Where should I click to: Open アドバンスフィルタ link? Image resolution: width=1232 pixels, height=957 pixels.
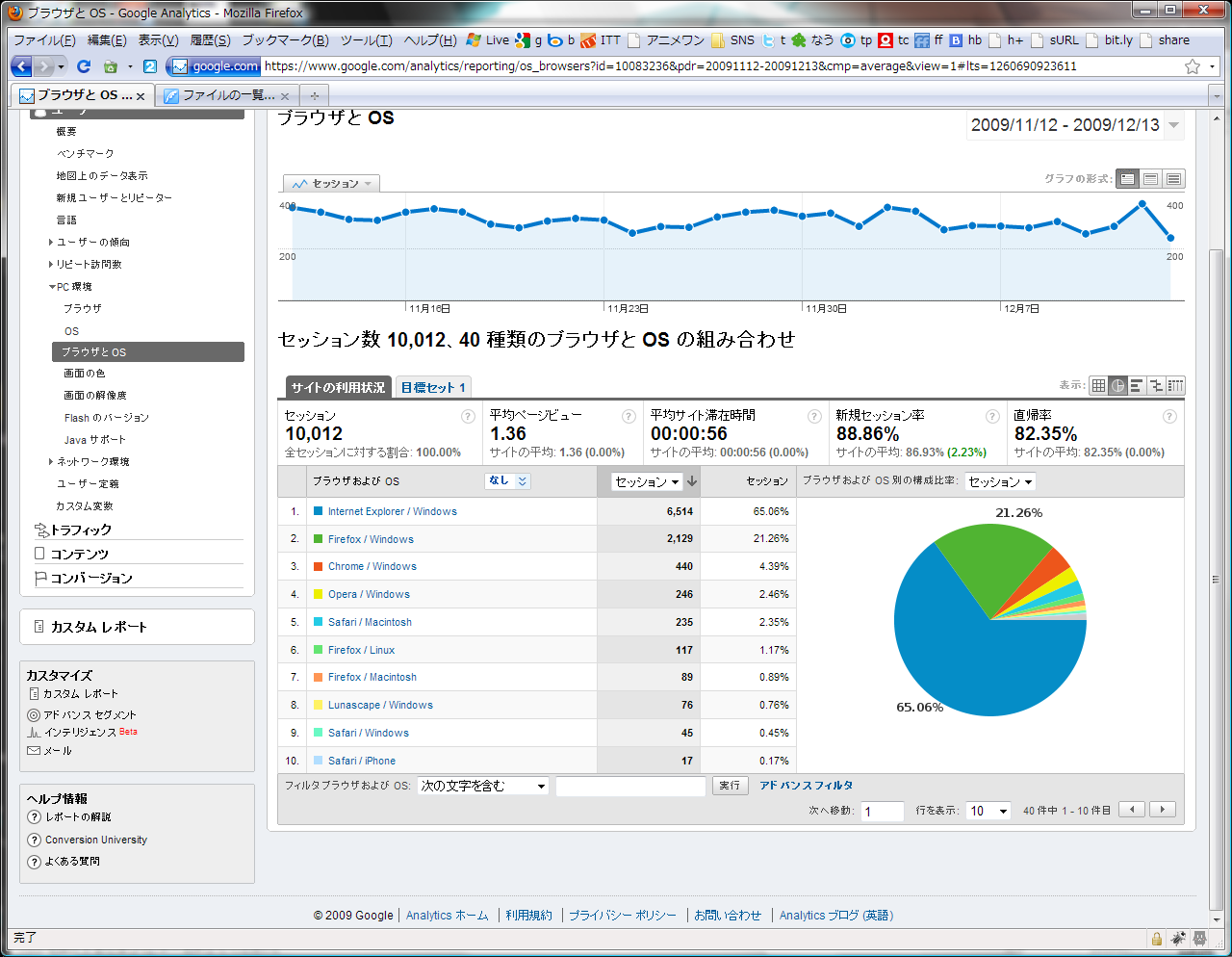click(x=806, y=786)
